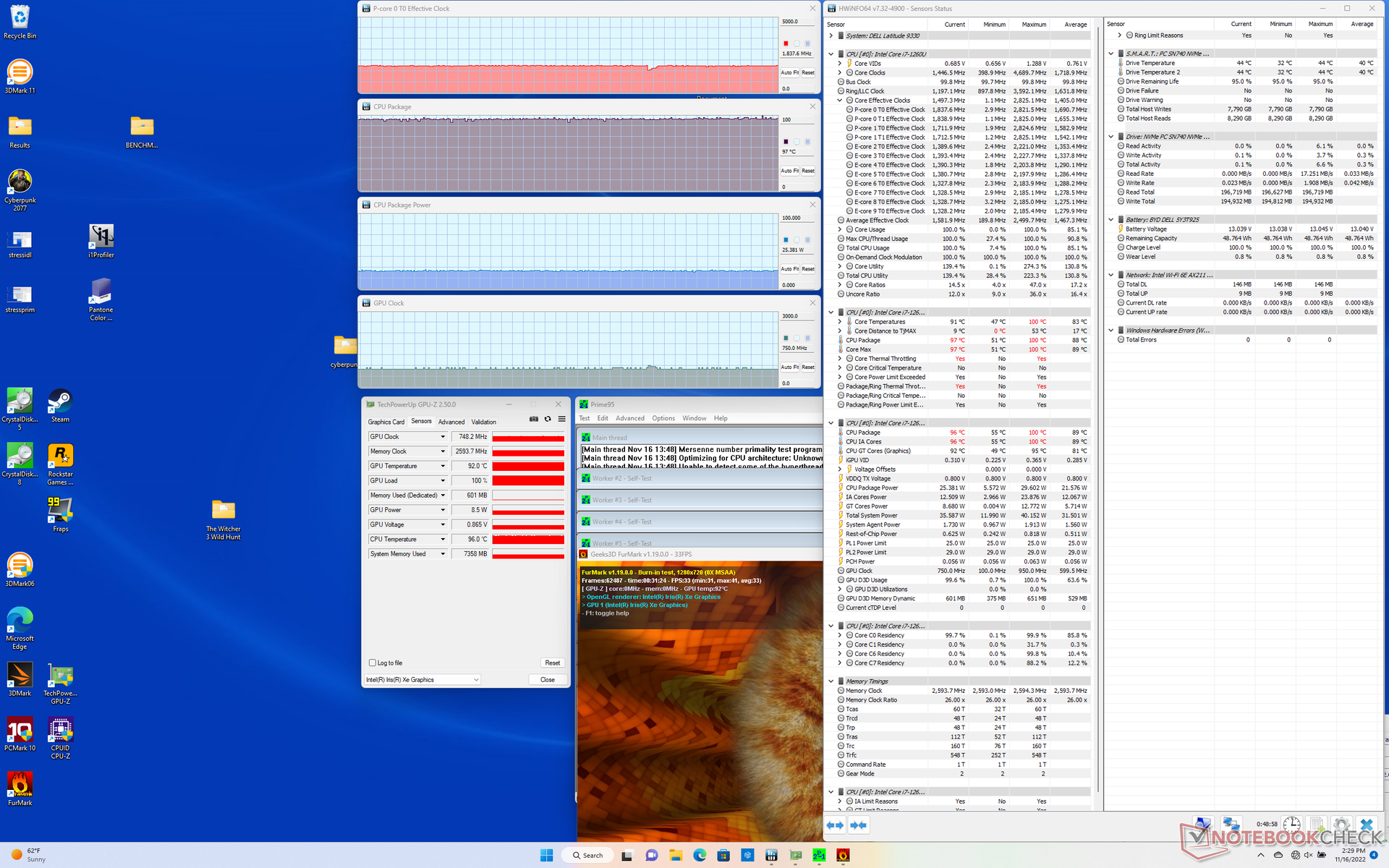Toggle Auto Fit in GPU Clock graph

789,367
